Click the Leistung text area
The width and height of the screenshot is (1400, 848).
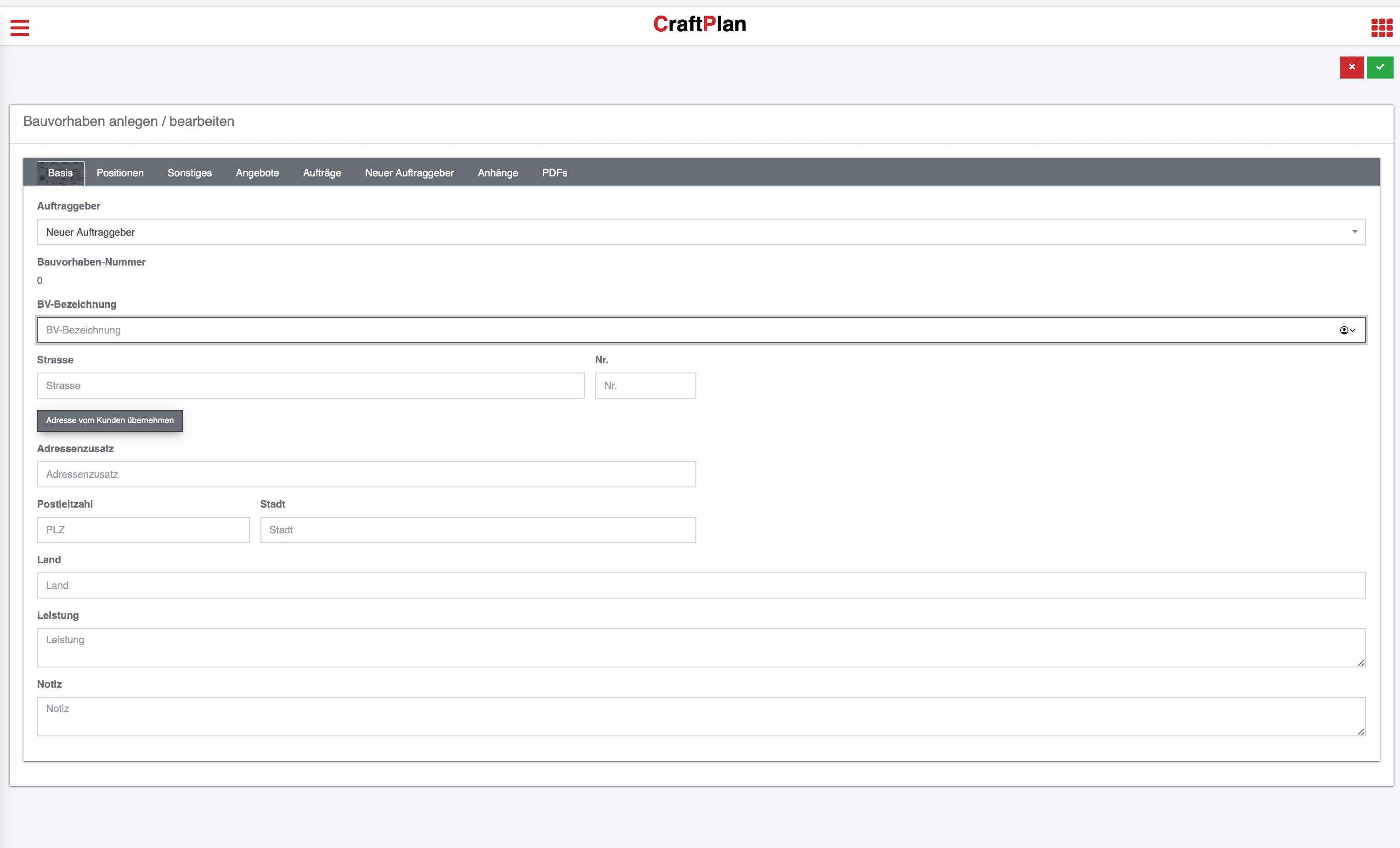(x=700, y=647)
